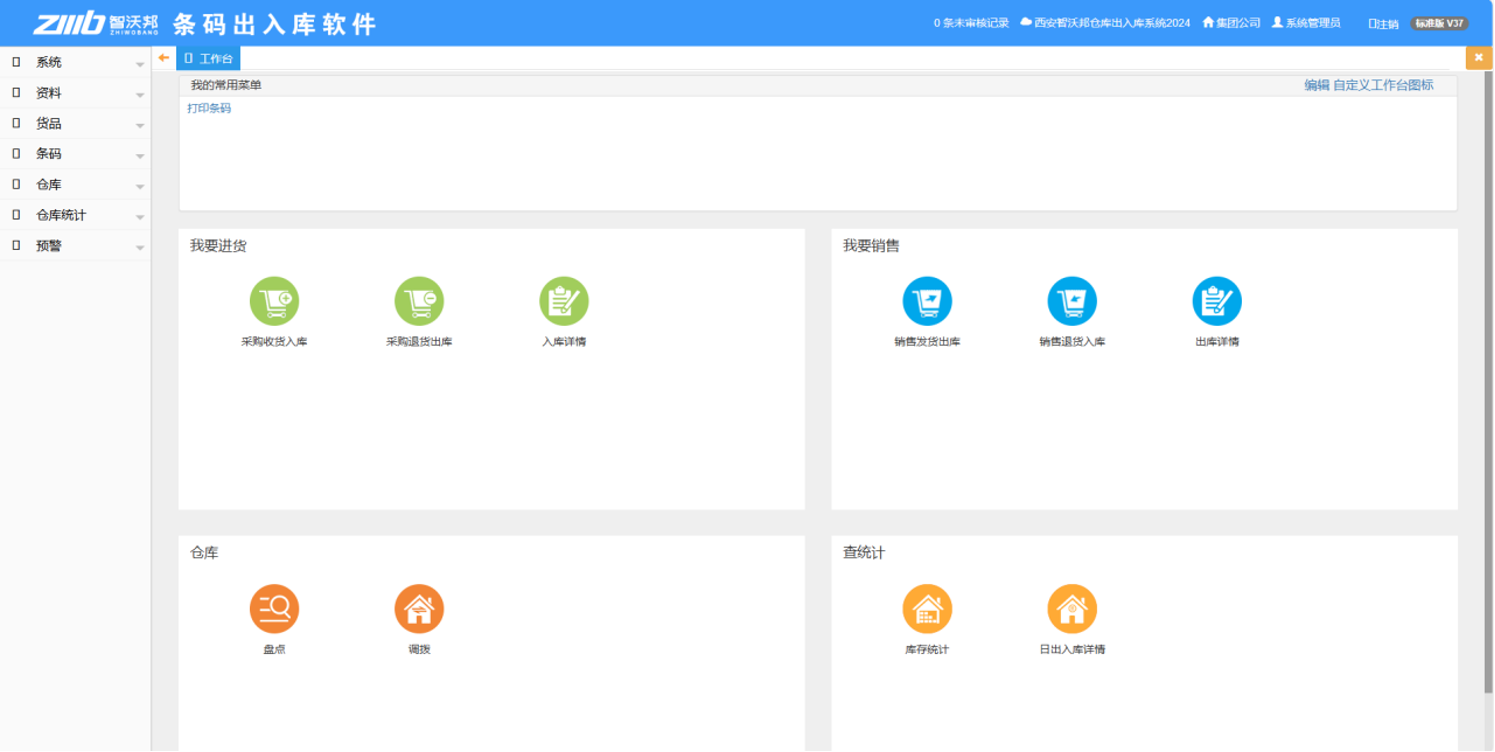Expand the 系统 sidebar menu
This screenshot has width=1495, height=752.
pos(76,62)
